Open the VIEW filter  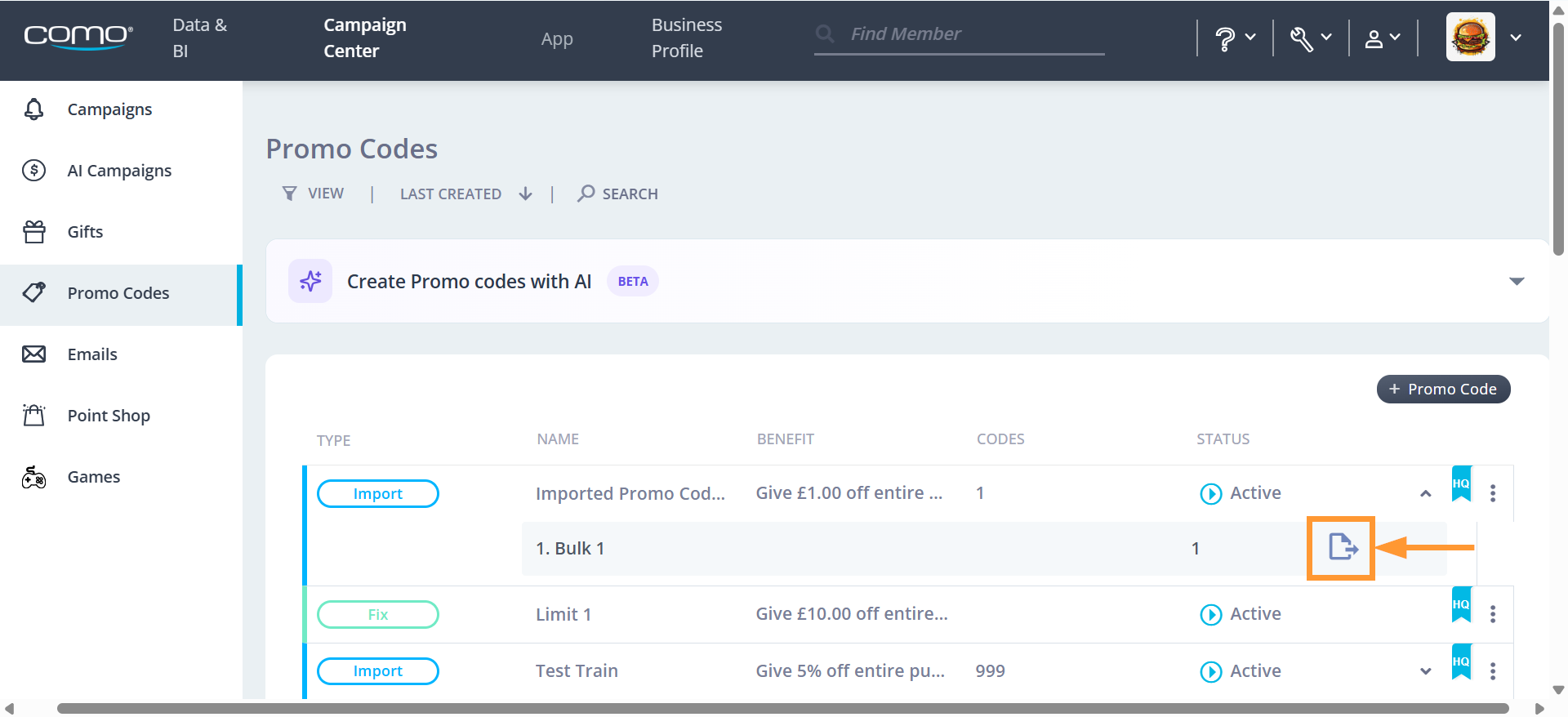coord(314,194)
